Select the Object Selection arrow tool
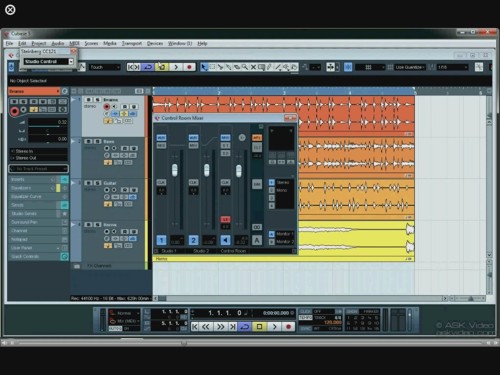 point(204,67)
